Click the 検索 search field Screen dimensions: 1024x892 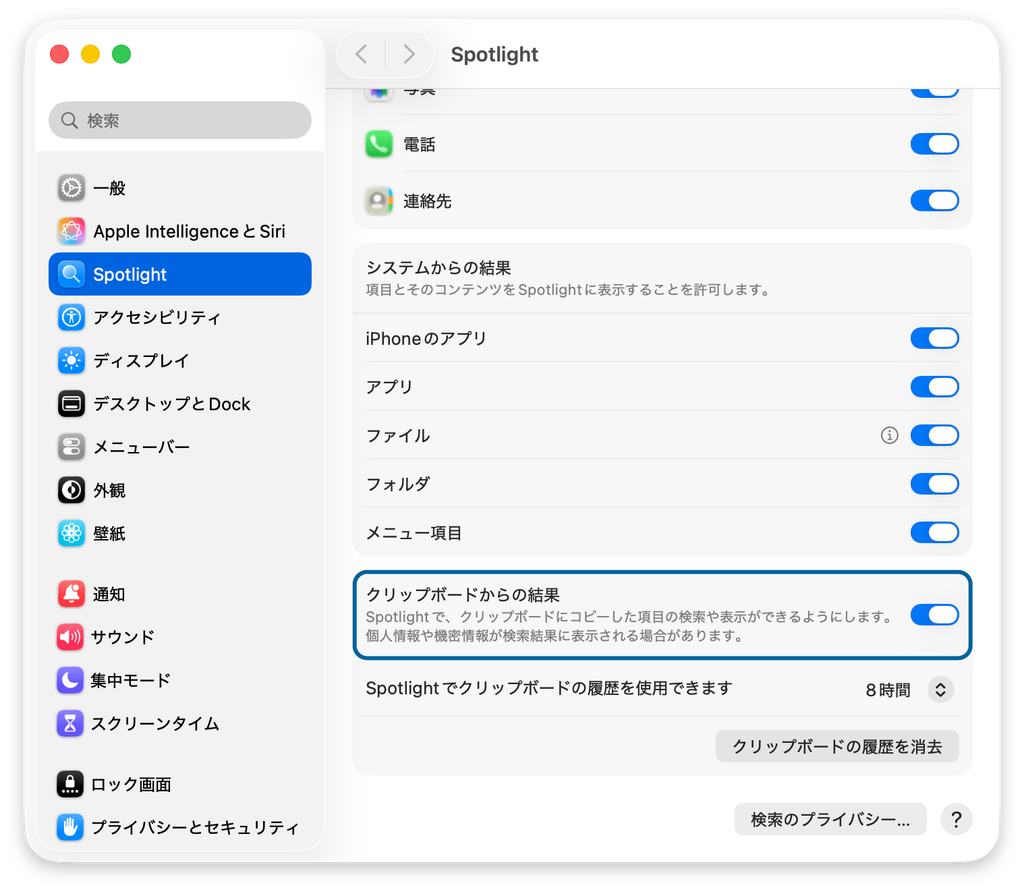click(180, 120)
